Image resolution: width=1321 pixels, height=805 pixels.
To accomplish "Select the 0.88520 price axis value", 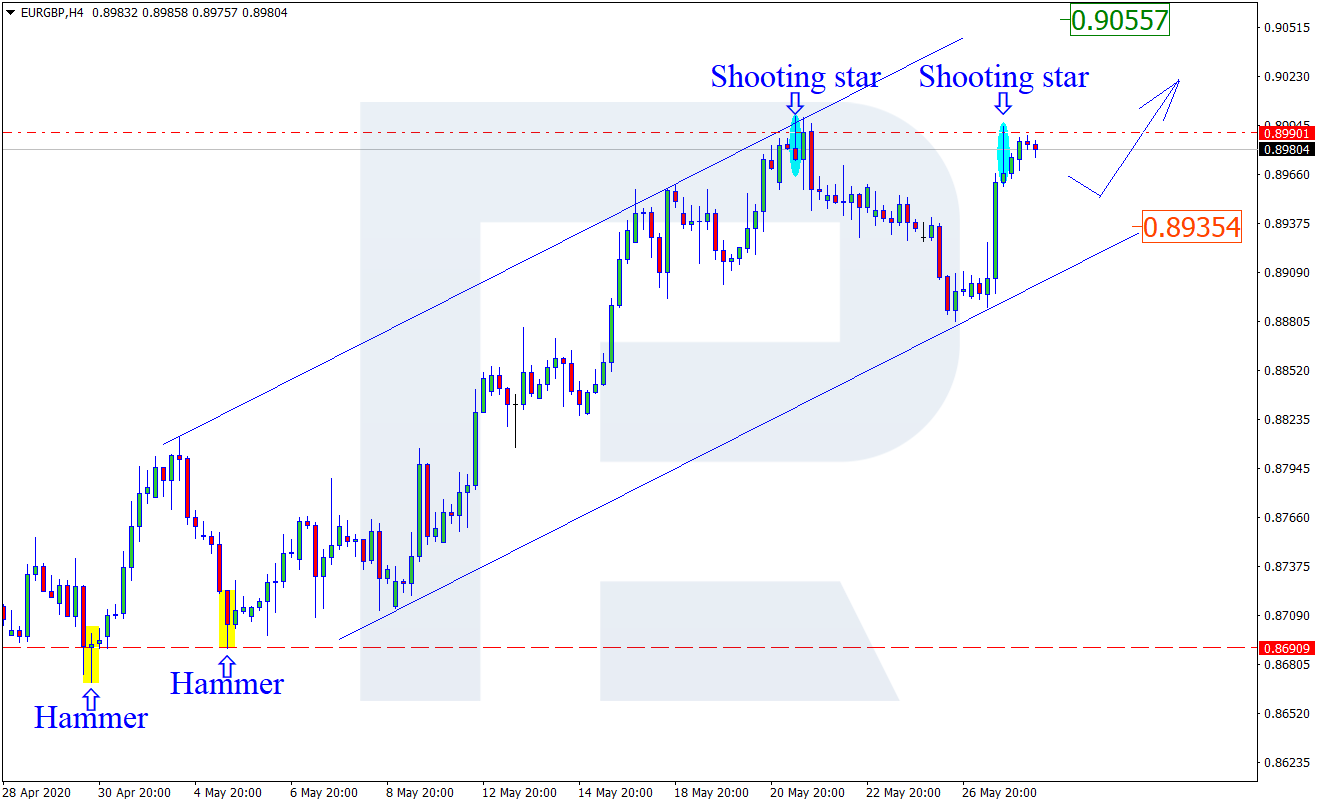I will (x=1286, y=370).
